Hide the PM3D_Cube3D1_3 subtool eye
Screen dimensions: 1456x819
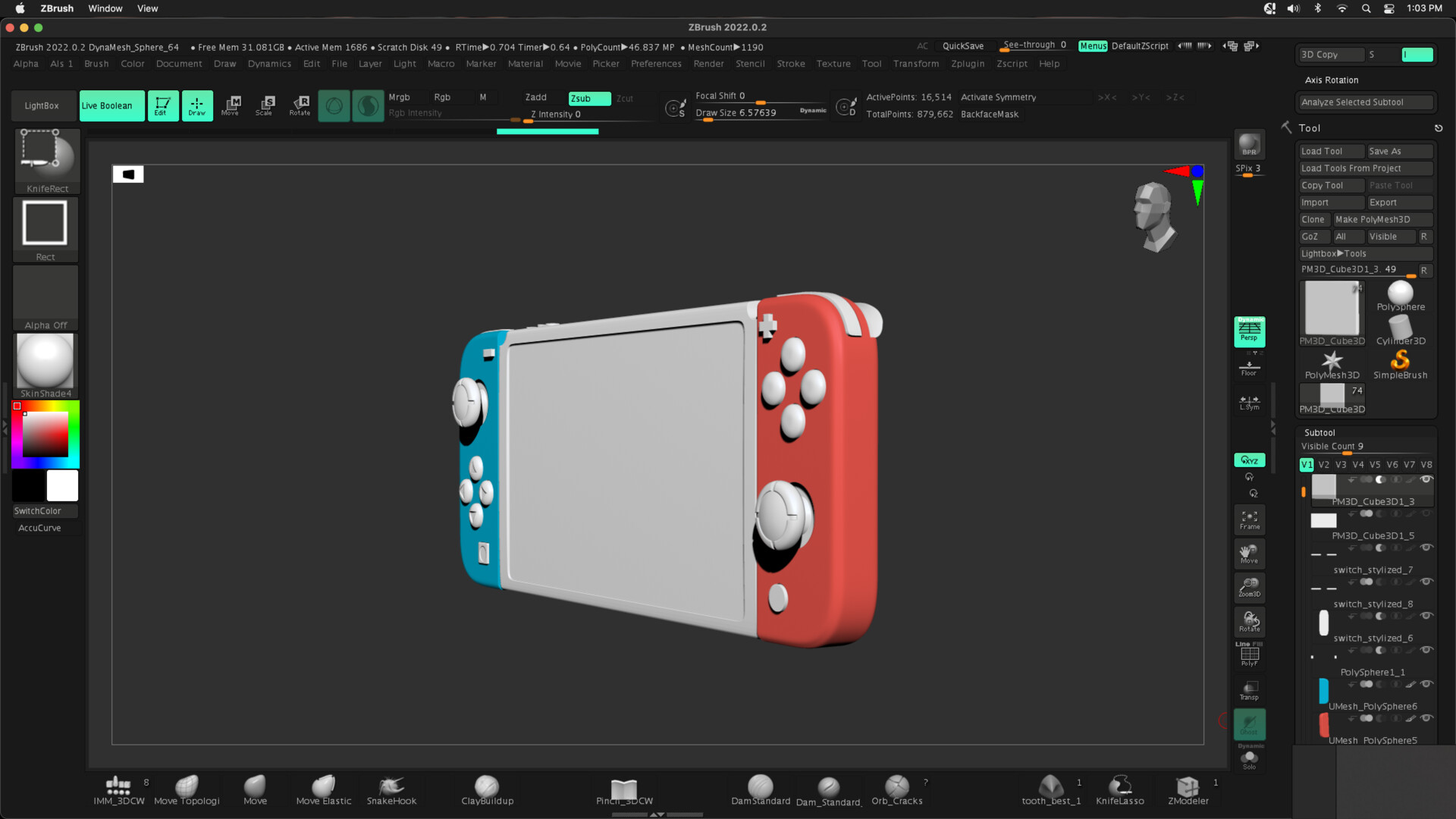coord(1426,479)
